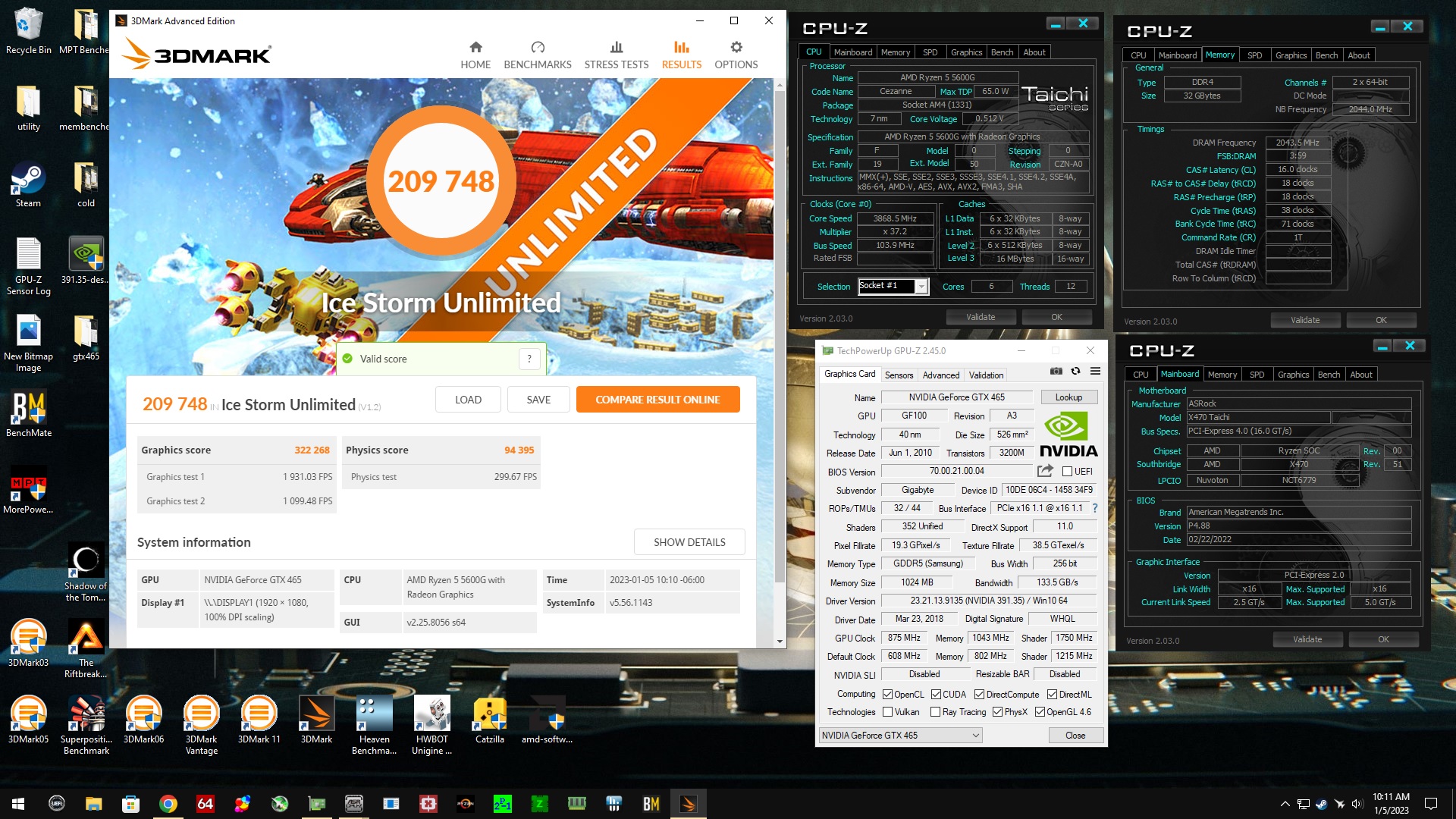This screenshot has height=819, width=1456.
Task: Open the GPU-Z Sensor Log file icon
Action: tap(29, 267)
